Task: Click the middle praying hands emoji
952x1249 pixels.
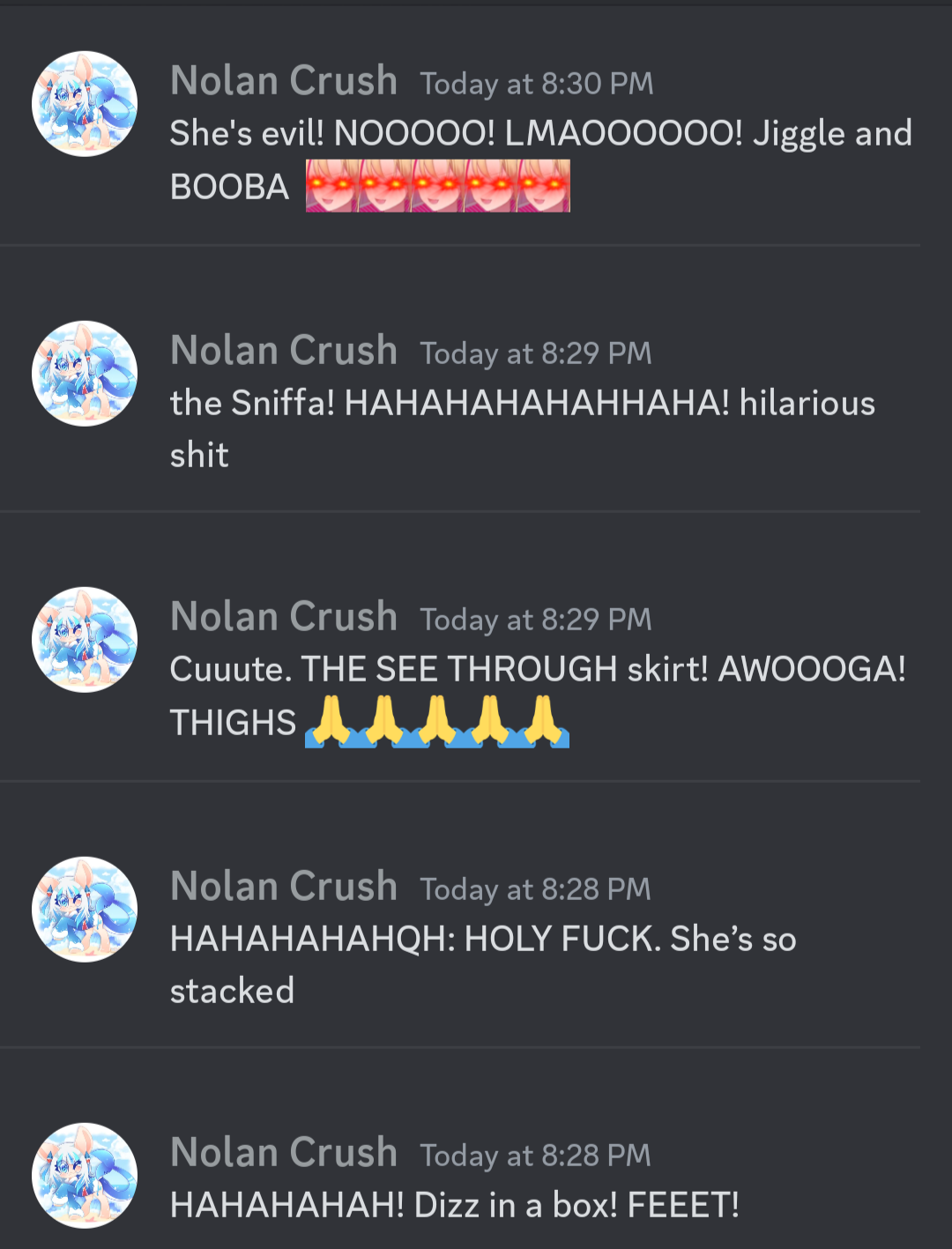Action: tap(437, 722)
